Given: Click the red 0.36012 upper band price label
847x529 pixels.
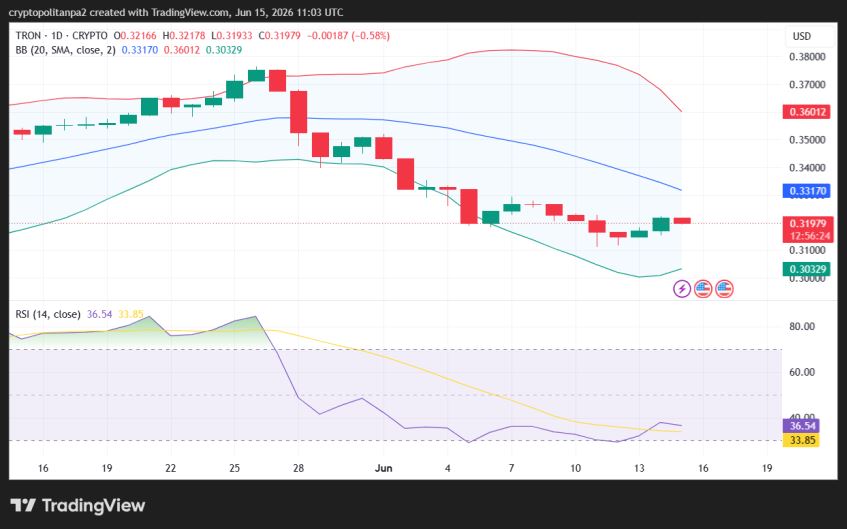Looking at the screenshot, I should [x=807, y=112].
